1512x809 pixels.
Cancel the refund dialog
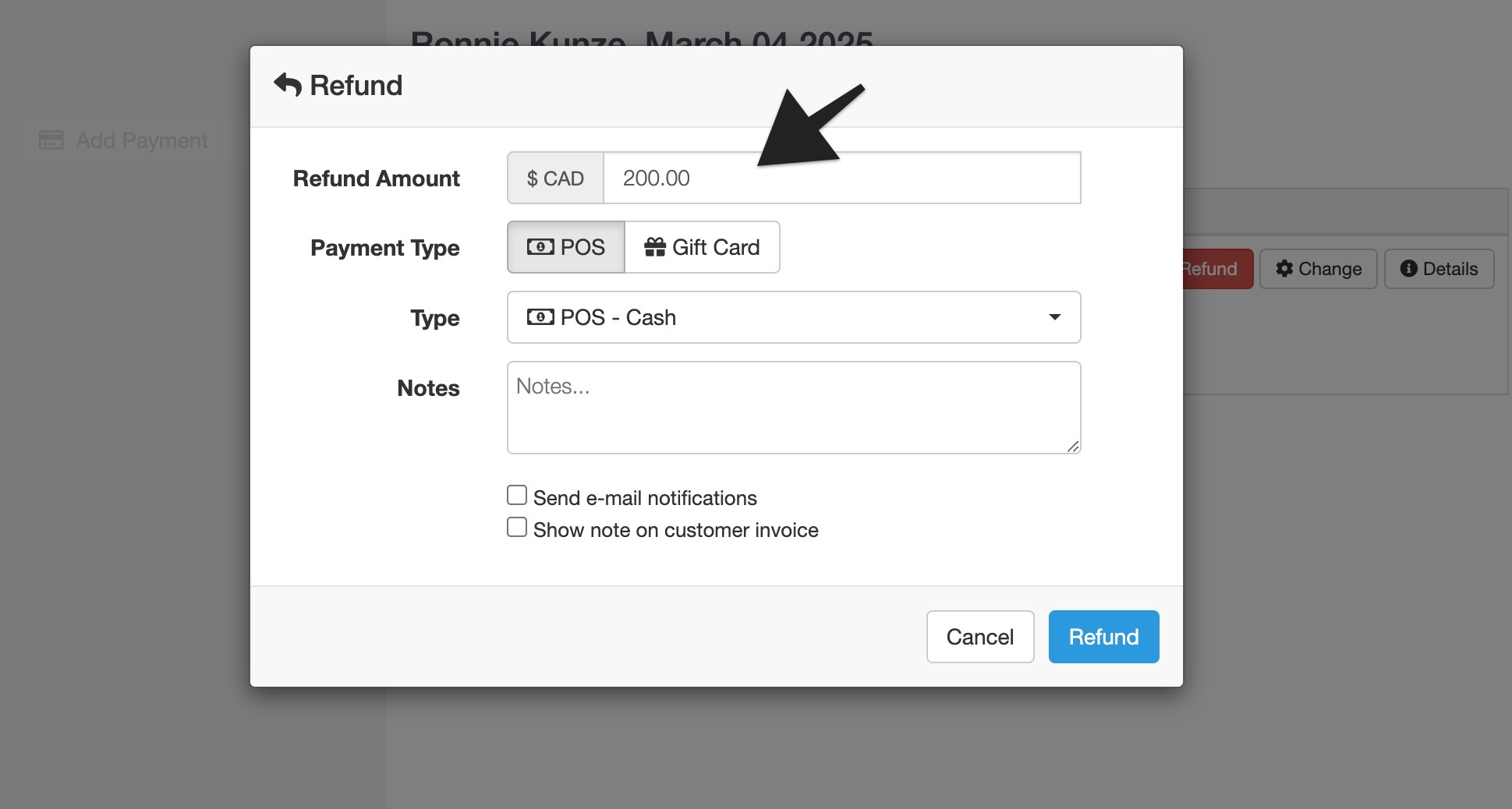[x=980, y=637]
